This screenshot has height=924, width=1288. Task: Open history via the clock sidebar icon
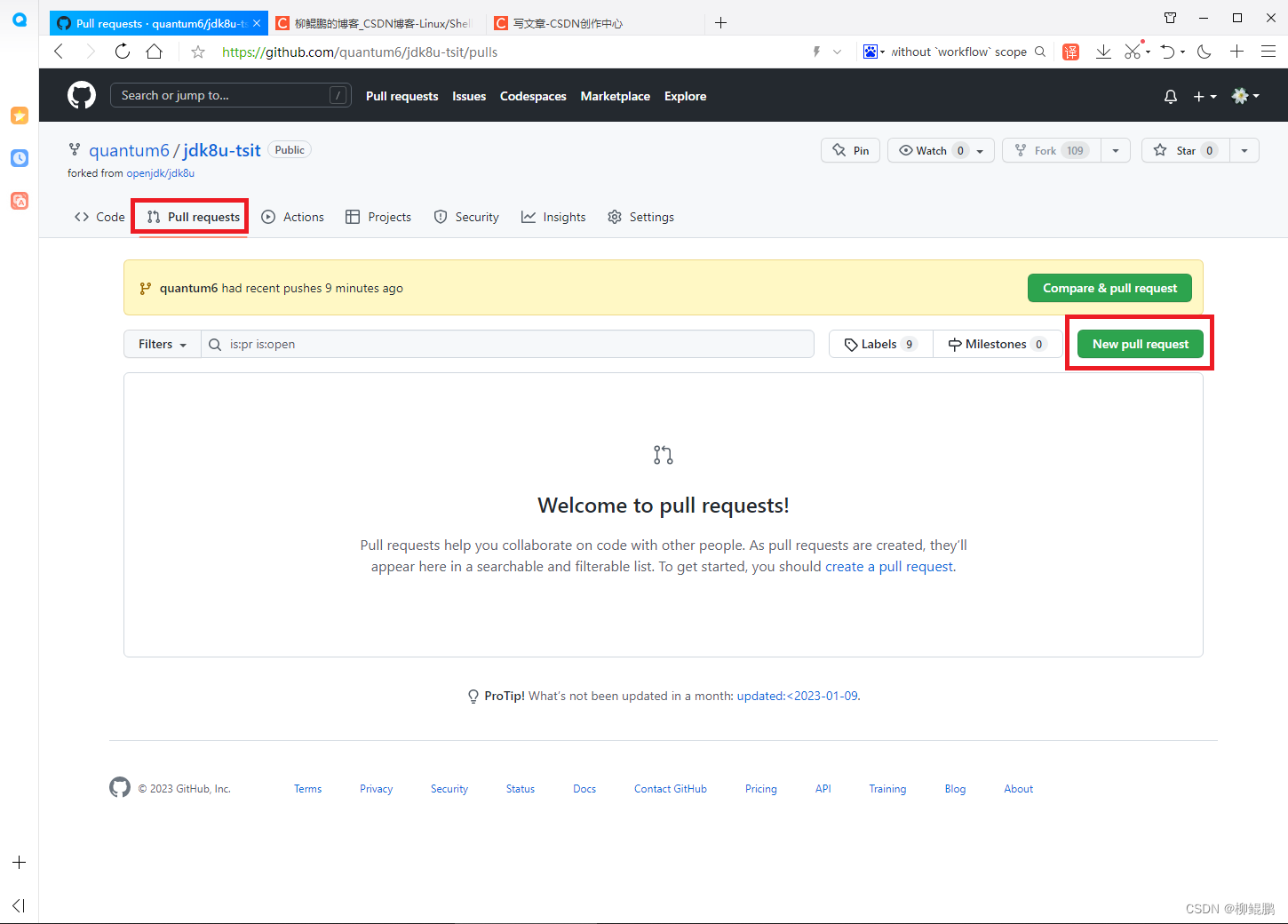(20, 158)
